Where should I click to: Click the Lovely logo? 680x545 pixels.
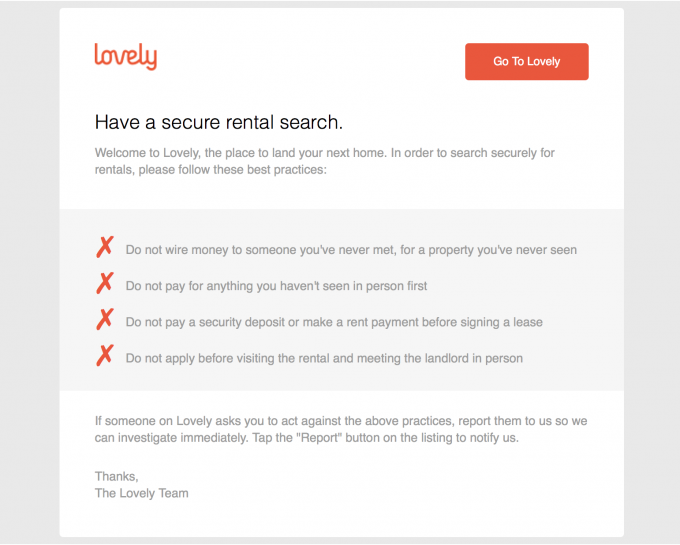[126, 56]
